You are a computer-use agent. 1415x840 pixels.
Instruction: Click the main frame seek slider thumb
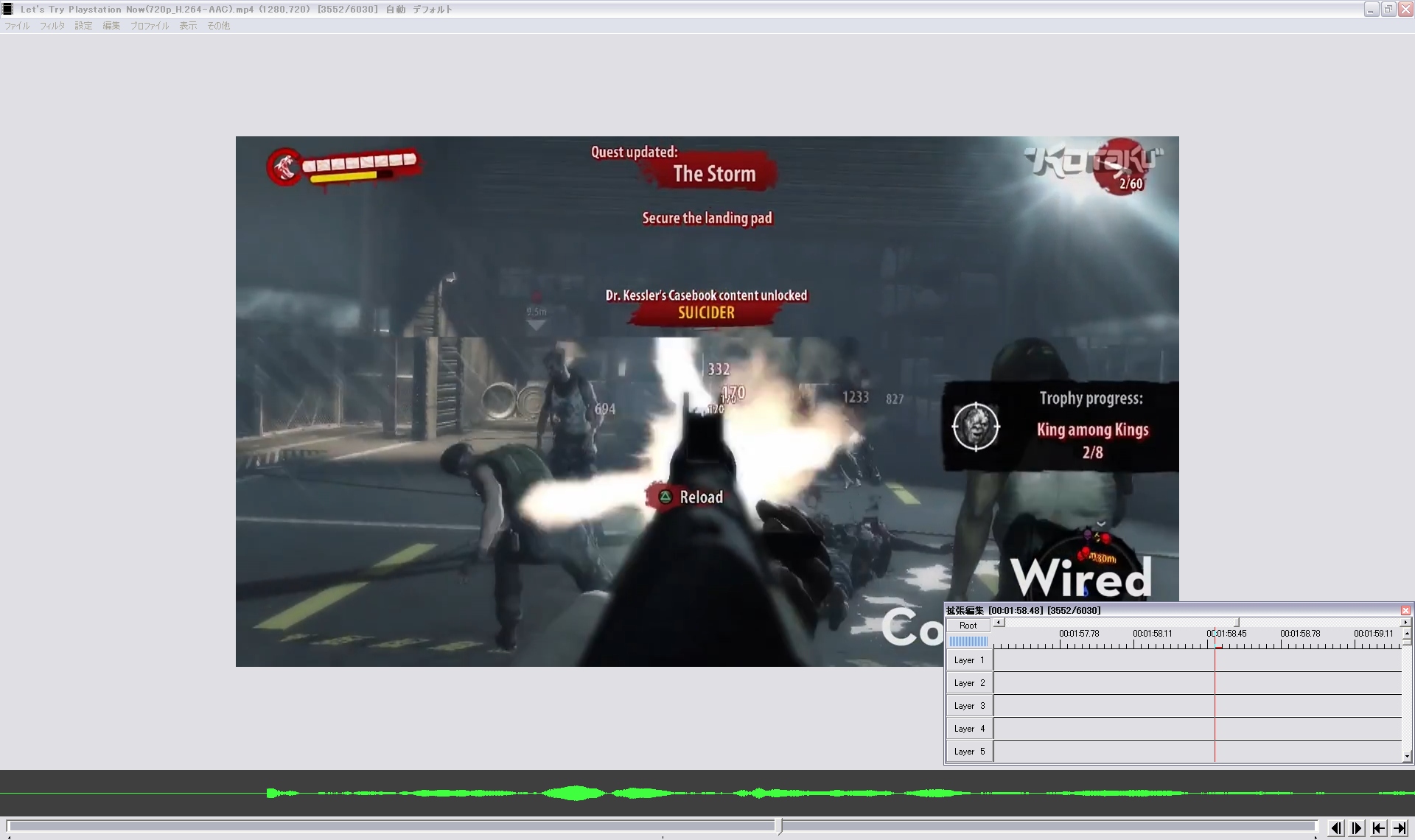[780, 827]
